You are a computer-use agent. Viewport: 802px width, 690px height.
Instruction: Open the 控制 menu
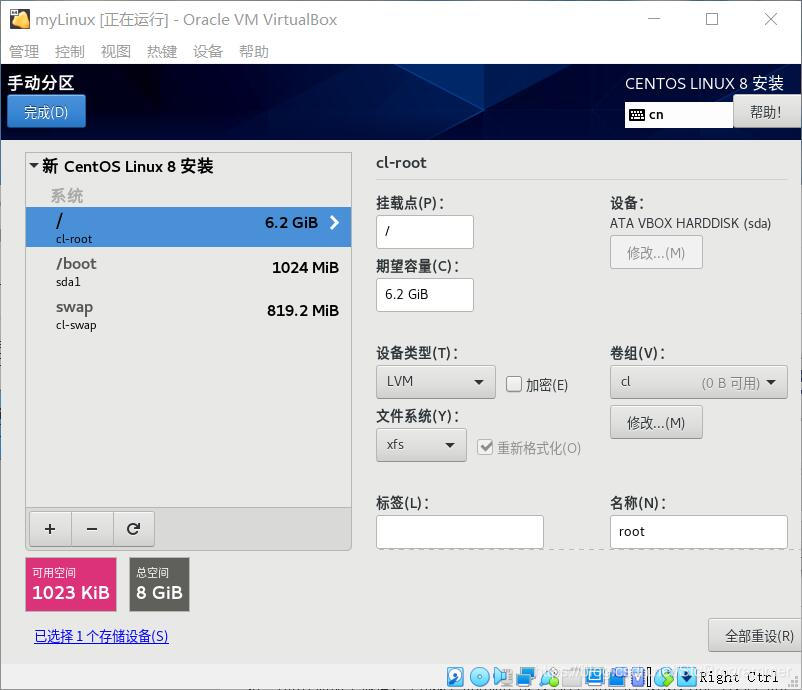[x=70, y=51]
